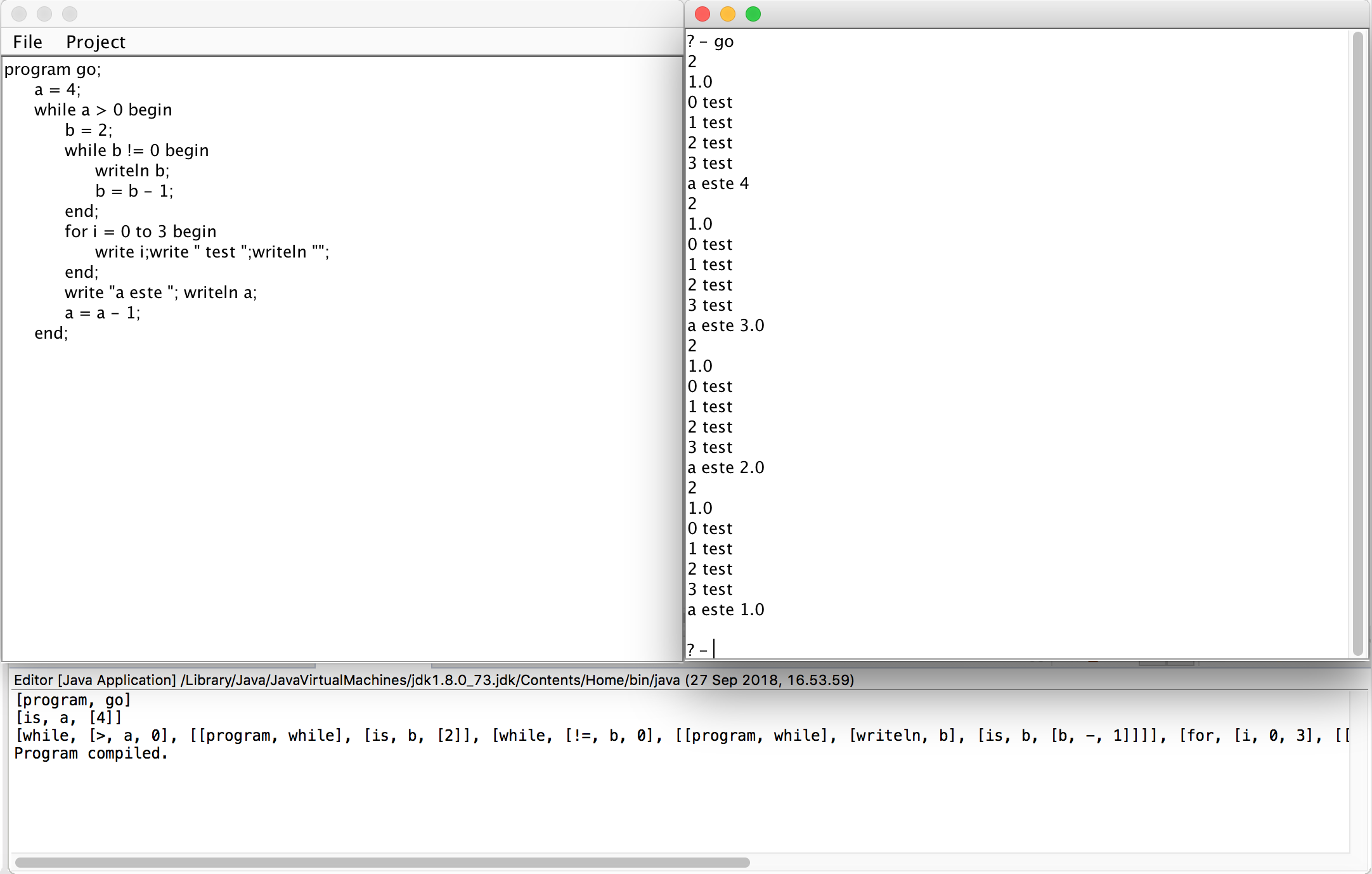Click the console vertical scrollbar
1372x874 pixels.
click(1357, 342)
